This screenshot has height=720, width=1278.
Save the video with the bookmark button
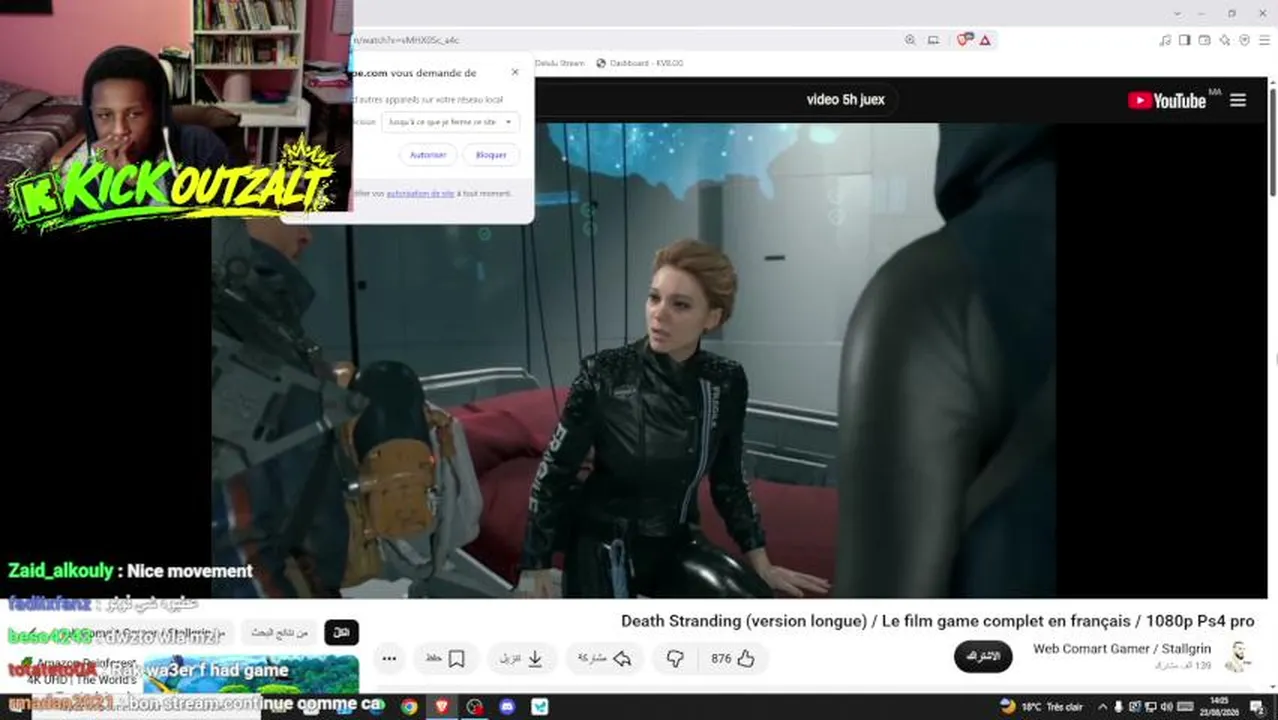(446, 658)
